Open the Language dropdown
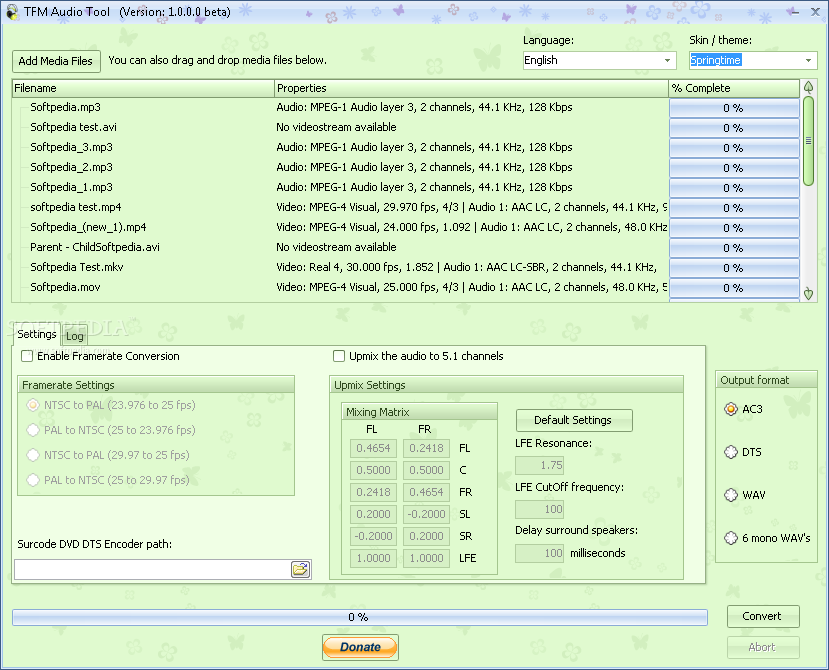 point(600,60)
